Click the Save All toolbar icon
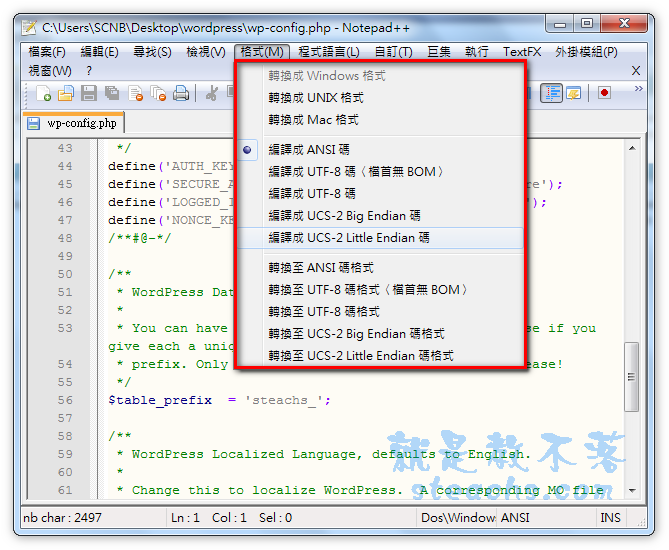The image size is (669, 550). (112, 93)
